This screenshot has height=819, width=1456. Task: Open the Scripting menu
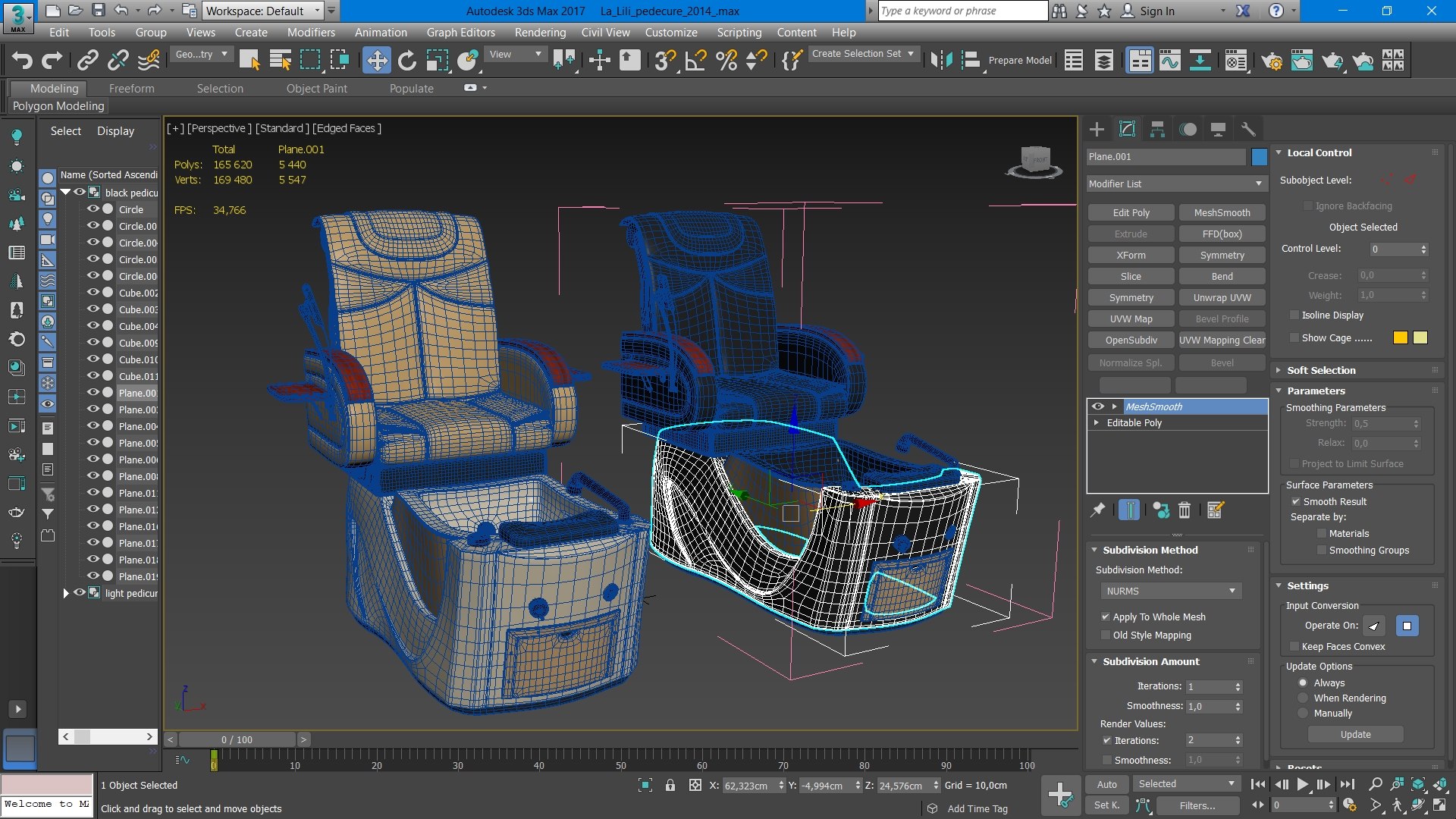[739, 33]
